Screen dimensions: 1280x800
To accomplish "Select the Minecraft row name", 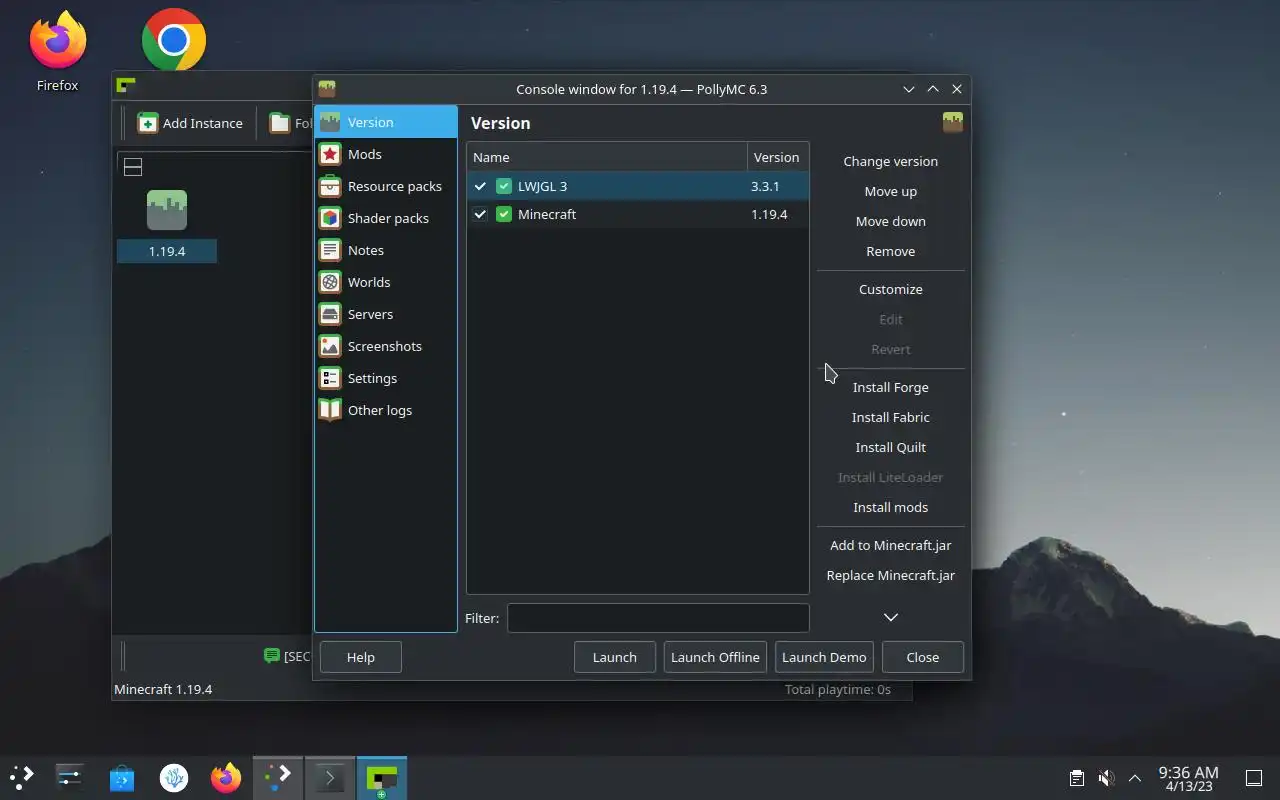I will pos(547,214).
